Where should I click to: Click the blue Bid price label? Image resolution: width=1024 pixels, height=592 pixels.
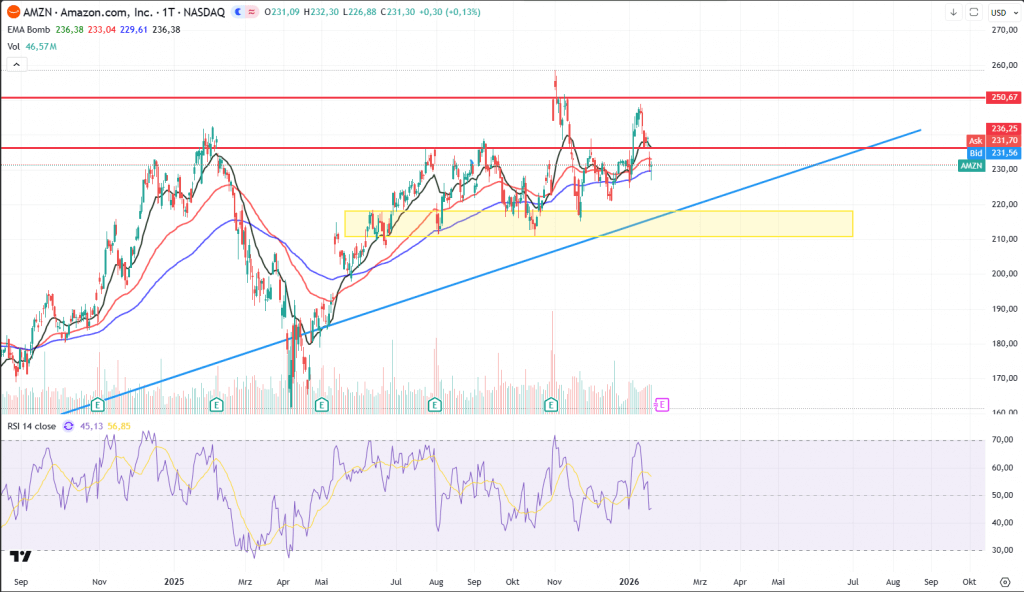[976, 153]
